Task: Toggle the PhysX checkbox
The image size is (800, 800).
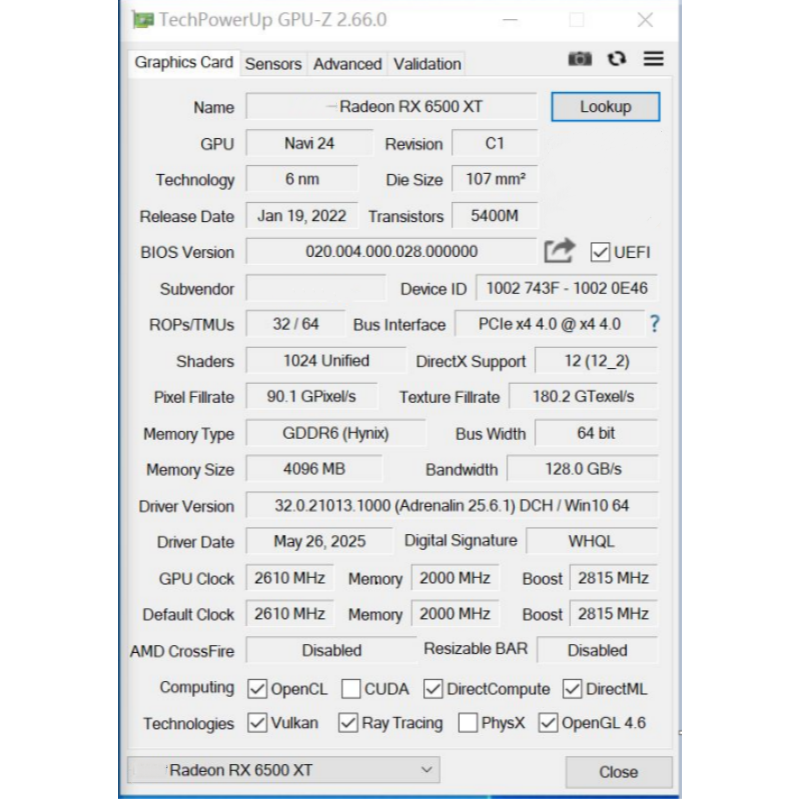Action: coord(468,723)
